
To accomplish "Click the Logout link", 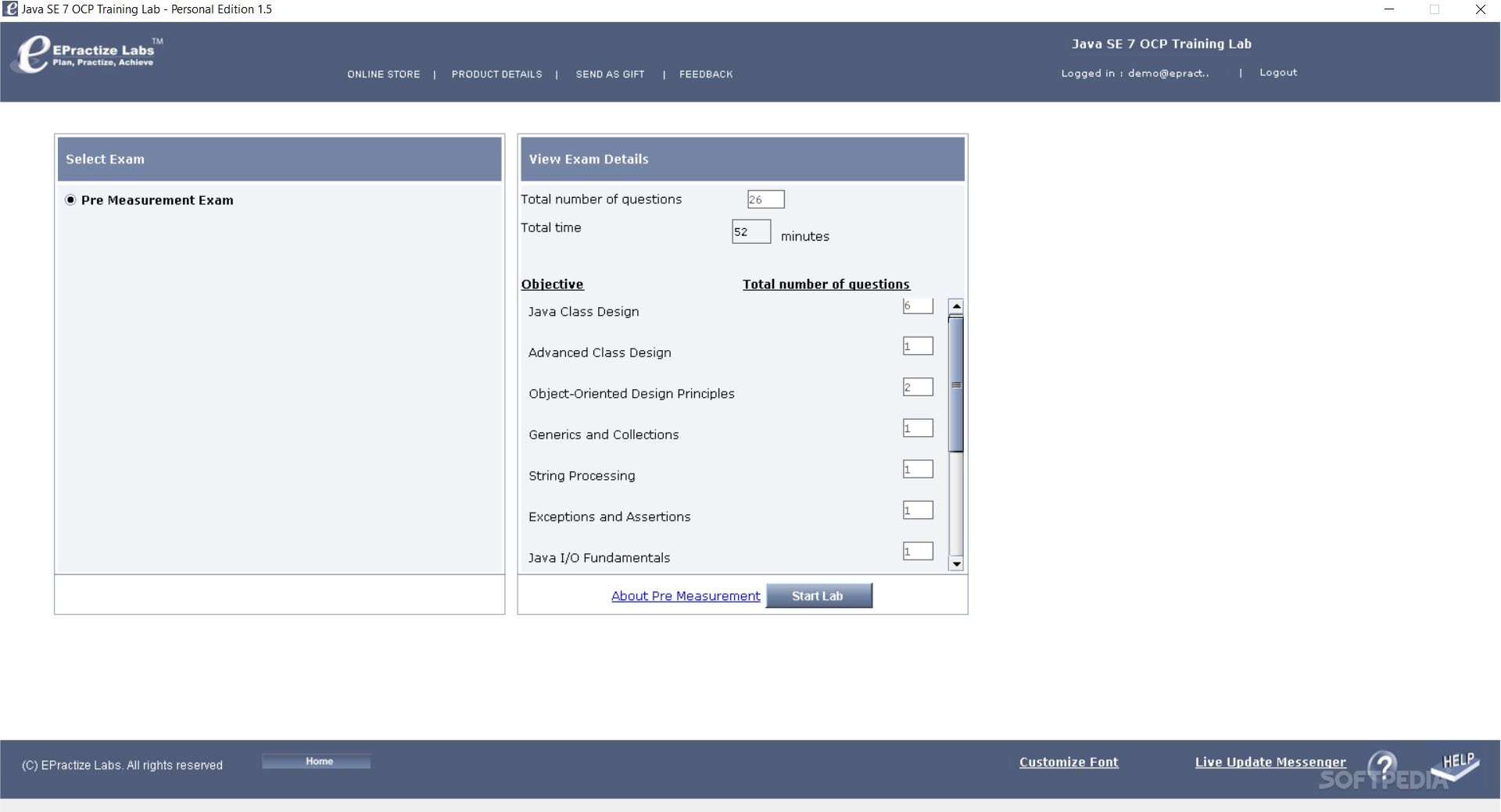I will point(1278,73).
